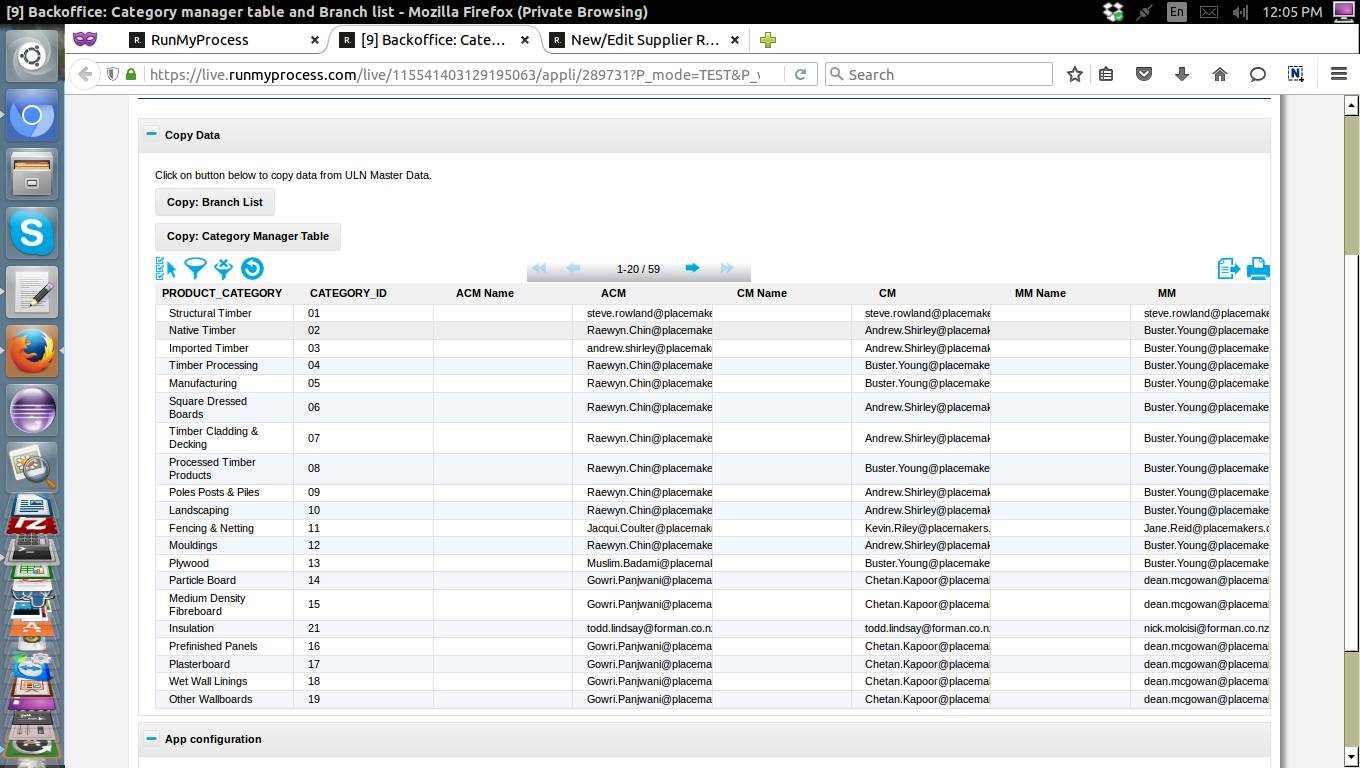Apply the table filter with the funnel icon
The width and height of the screenshot is (1360, 768).
coord(195,268)
